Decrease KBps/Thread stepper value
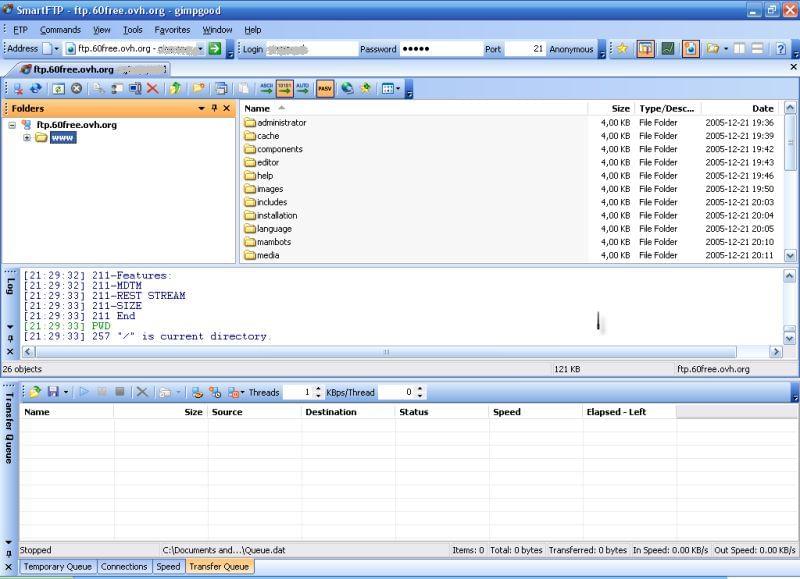This screenshot has height=579, width=800. [x=420, y=395]
